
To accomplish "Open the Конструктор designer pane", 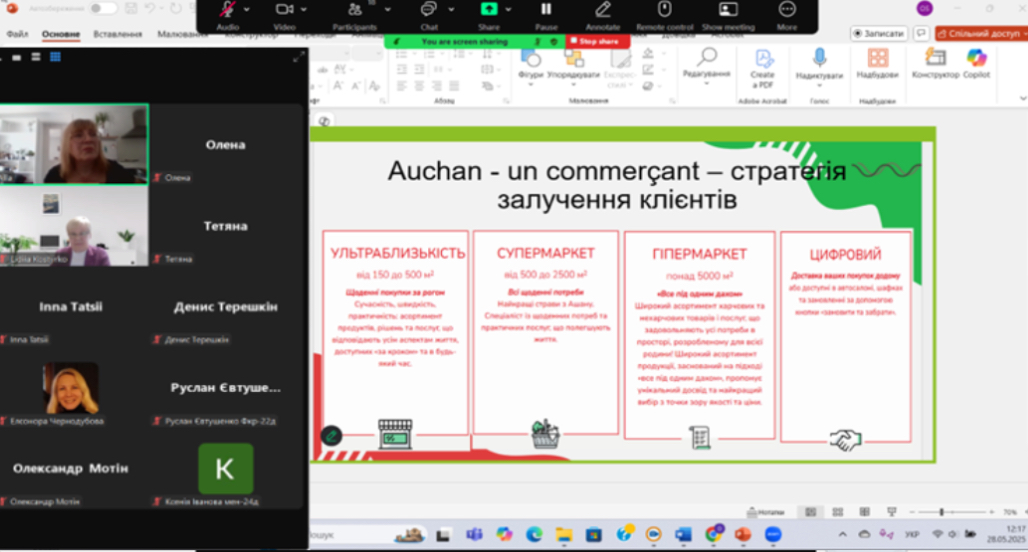I will pos(936,64).
